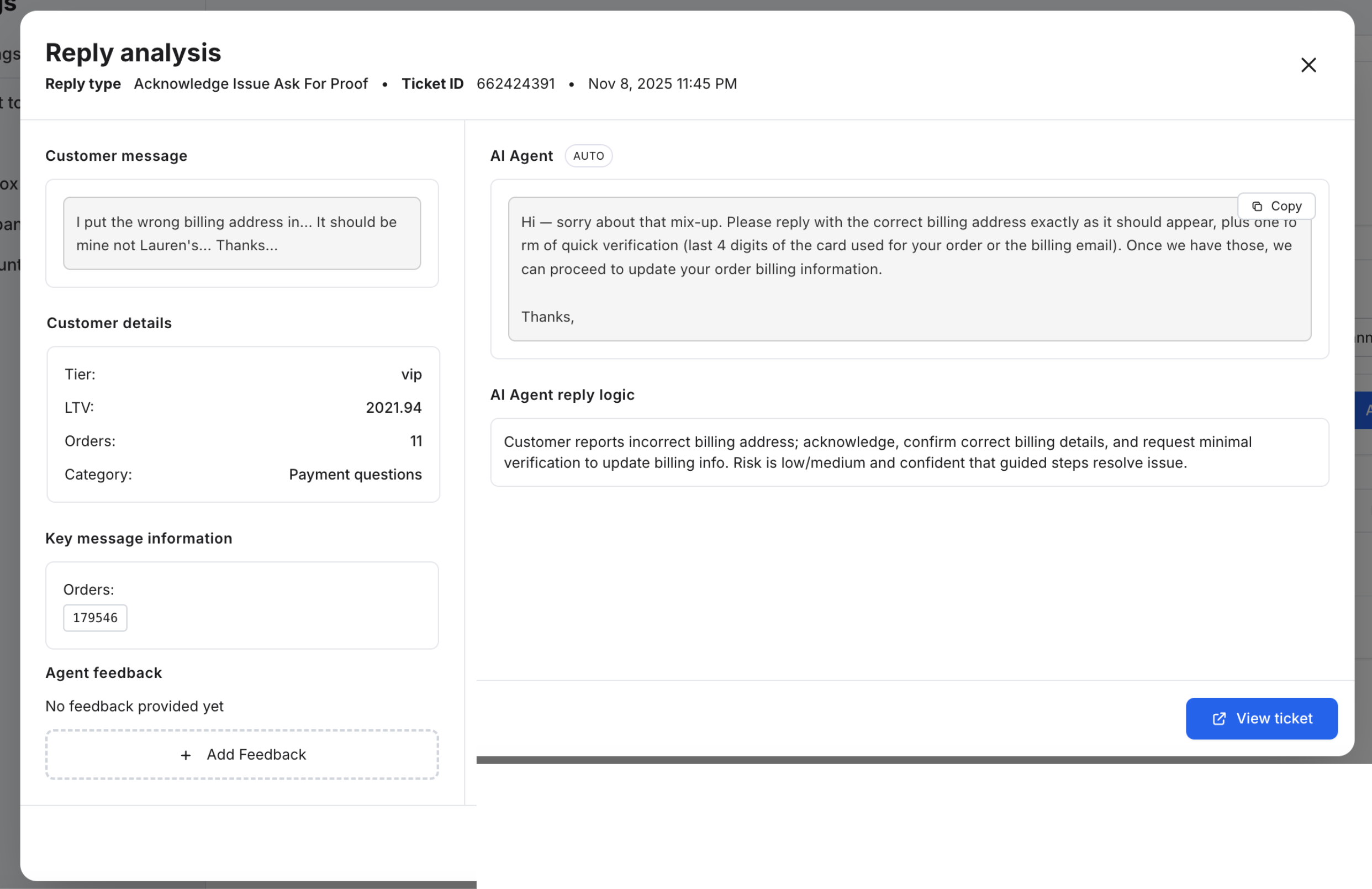Viewport: 1372px width, 889px height.
Task: Click the Nov 8, 2025 timestamp
Action: (x=662, y=83)
